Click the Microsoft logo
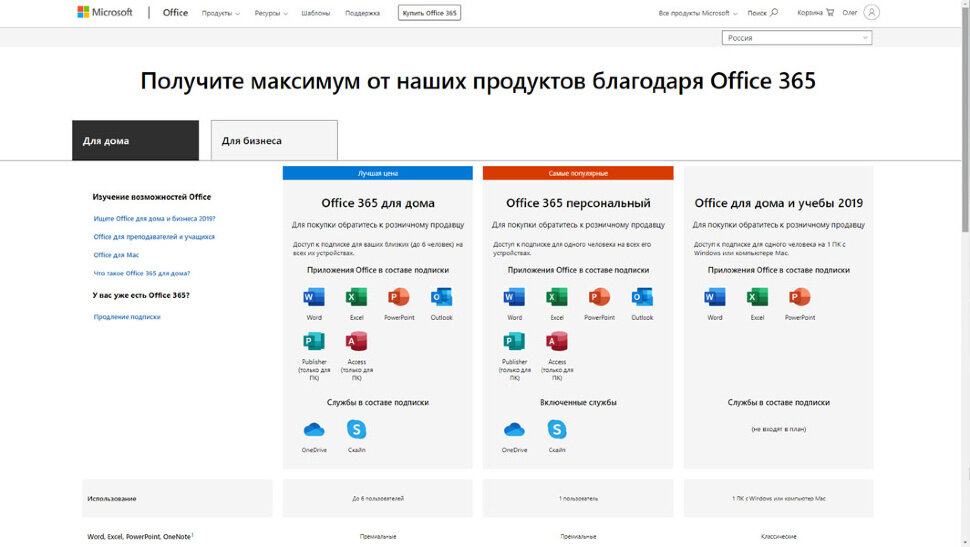This screenshot has width=970, height=547. pyautogui.click(x=105, y=12)
